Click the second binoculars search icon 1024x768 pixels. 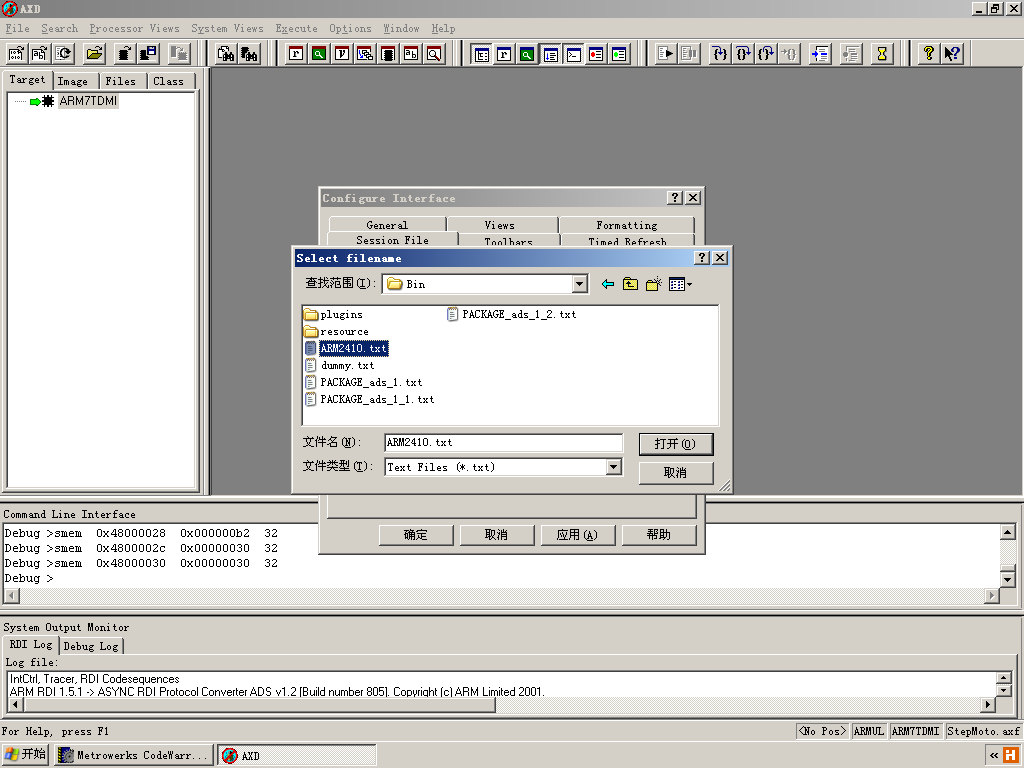click(249, 54)
